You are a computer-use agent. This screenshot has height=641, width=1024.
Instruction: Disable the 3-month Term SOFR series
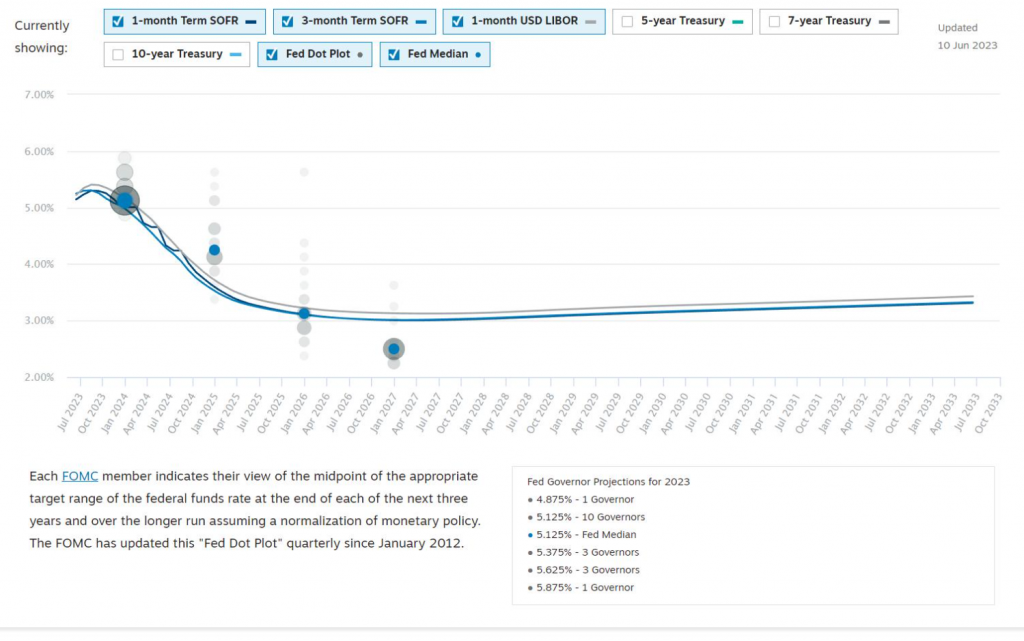pyautogui.click(x=289, y=21)
